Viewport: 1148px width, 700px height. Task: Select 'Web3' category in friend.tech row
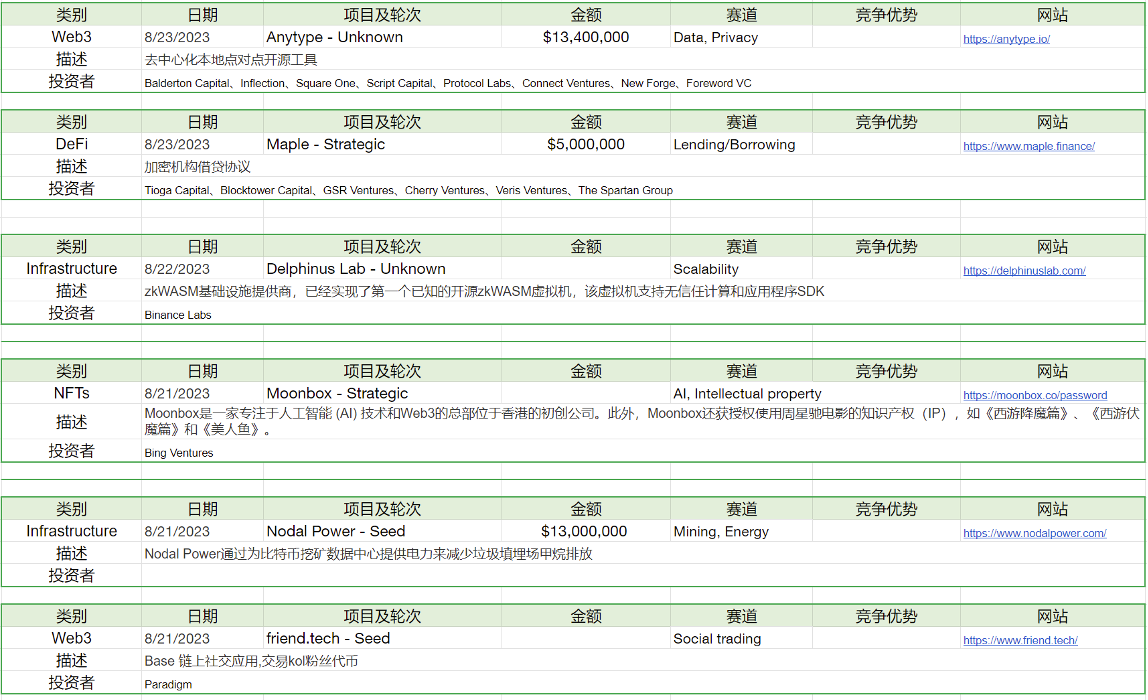pyautogui.click(x=72, y=638)
